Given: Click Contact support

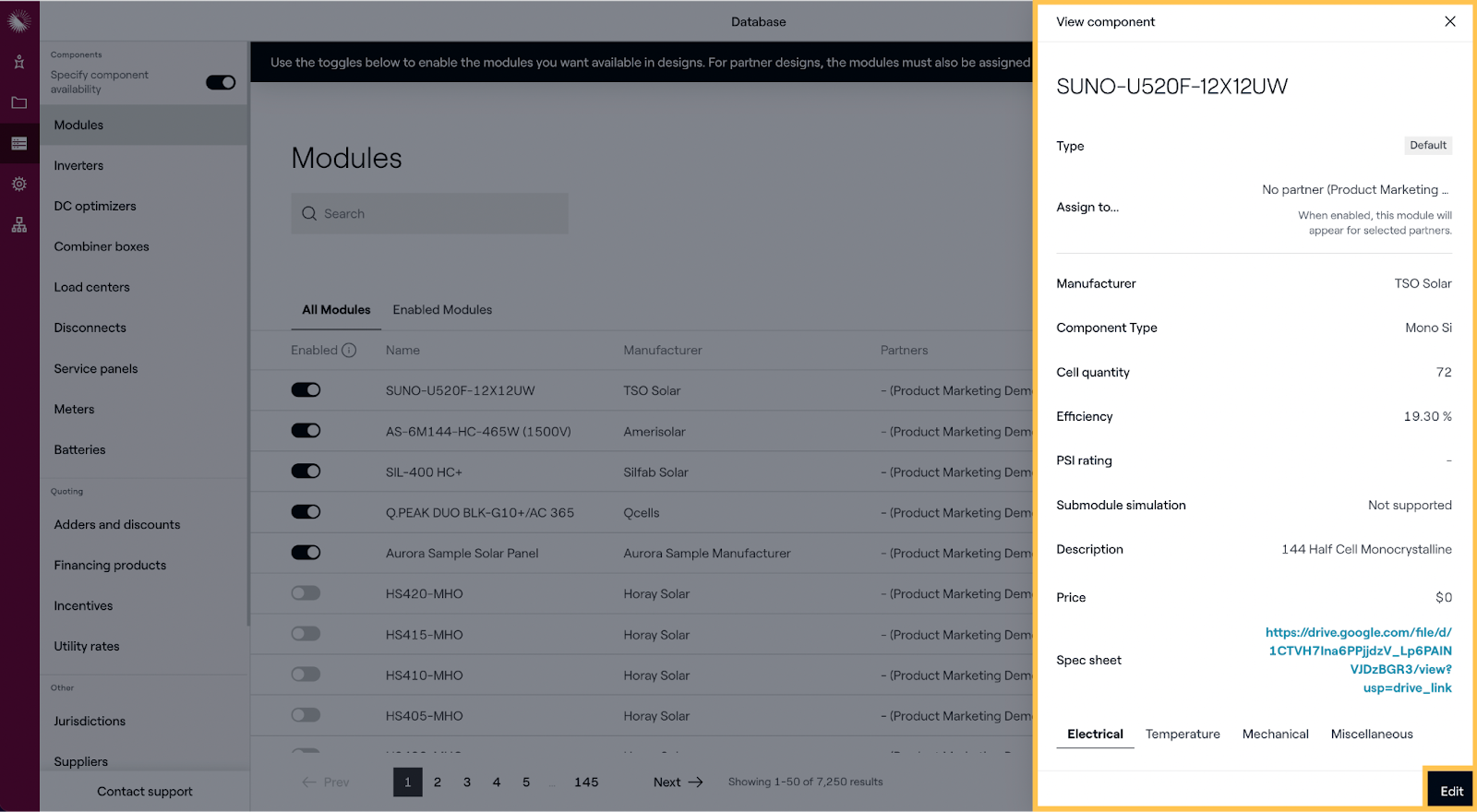Looking at the screenshot, I should [x=145, y=791].
